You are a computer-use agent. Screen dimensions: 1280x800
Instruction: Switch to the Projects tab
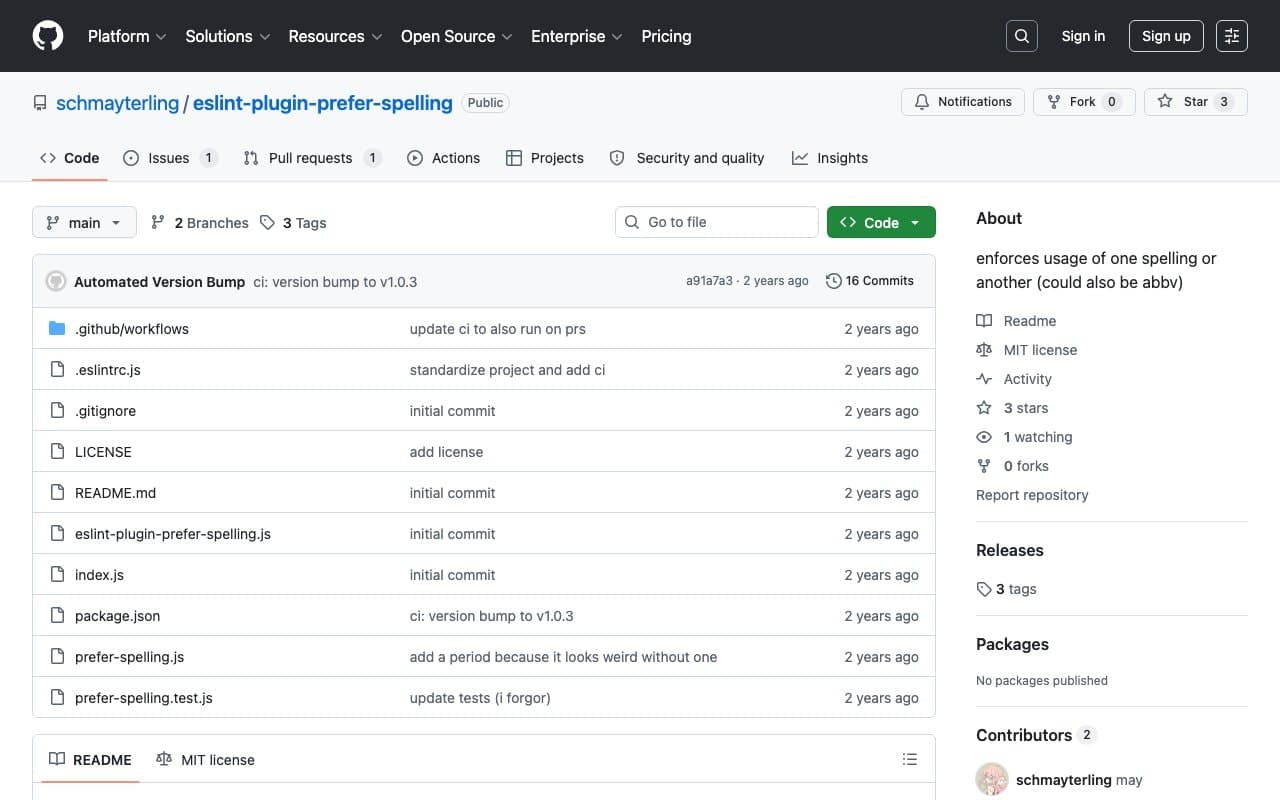[x=545, y=158]
